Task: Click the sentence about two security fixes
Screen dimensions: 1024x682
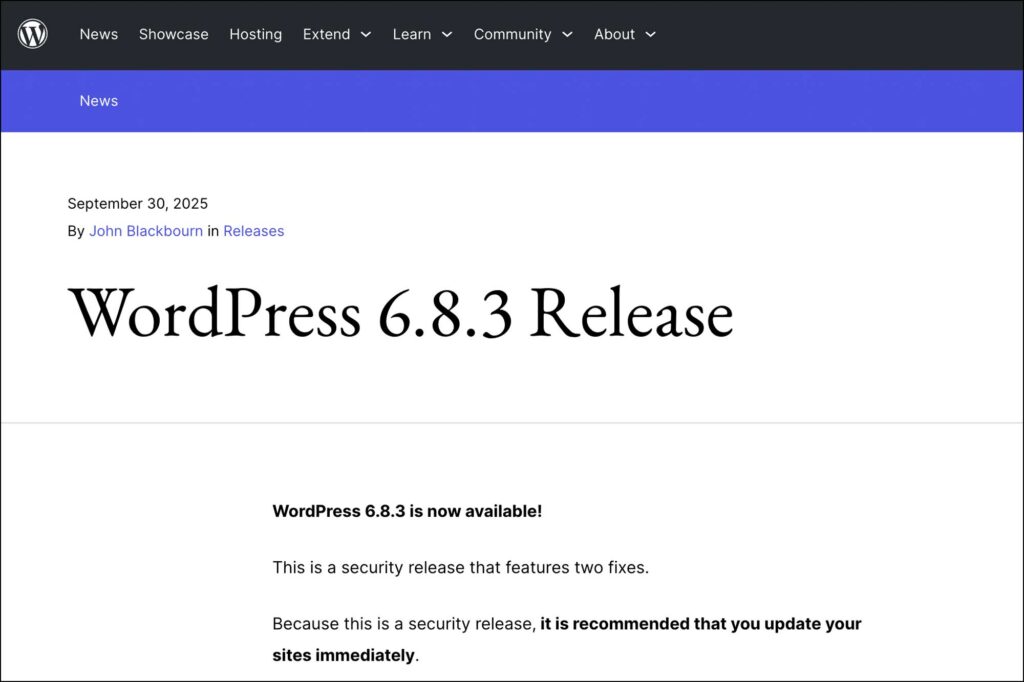Action: [460, 567]
